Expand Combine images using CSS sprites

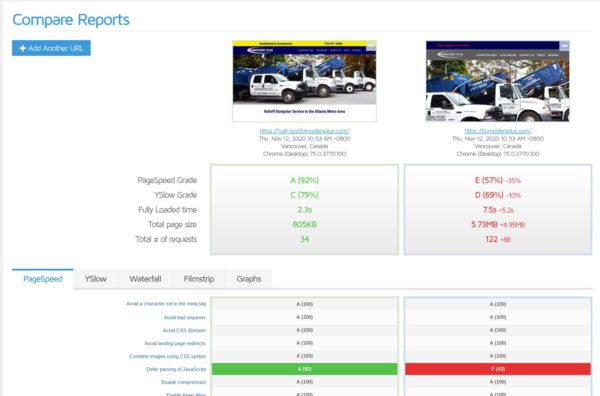pyautogui.click(x=167, y=356)
